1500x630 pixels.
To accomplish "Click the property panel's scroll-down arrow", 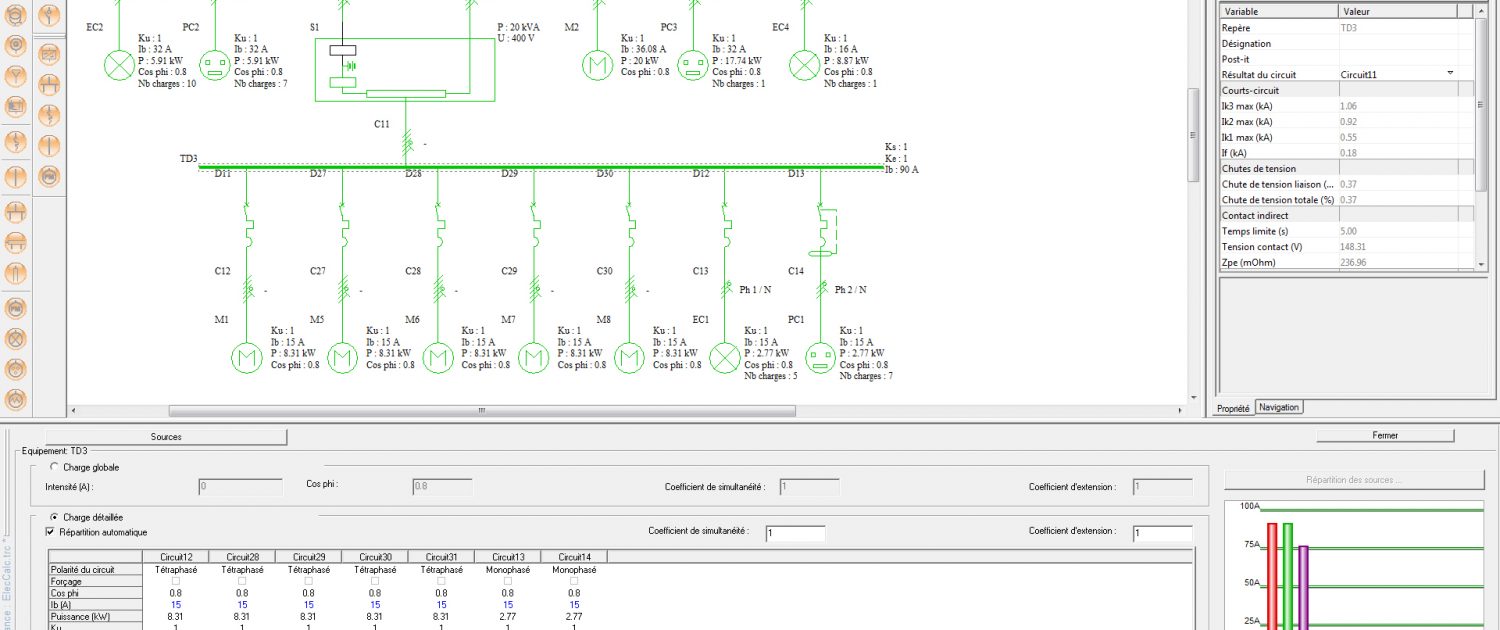I will pos(1481,265).
